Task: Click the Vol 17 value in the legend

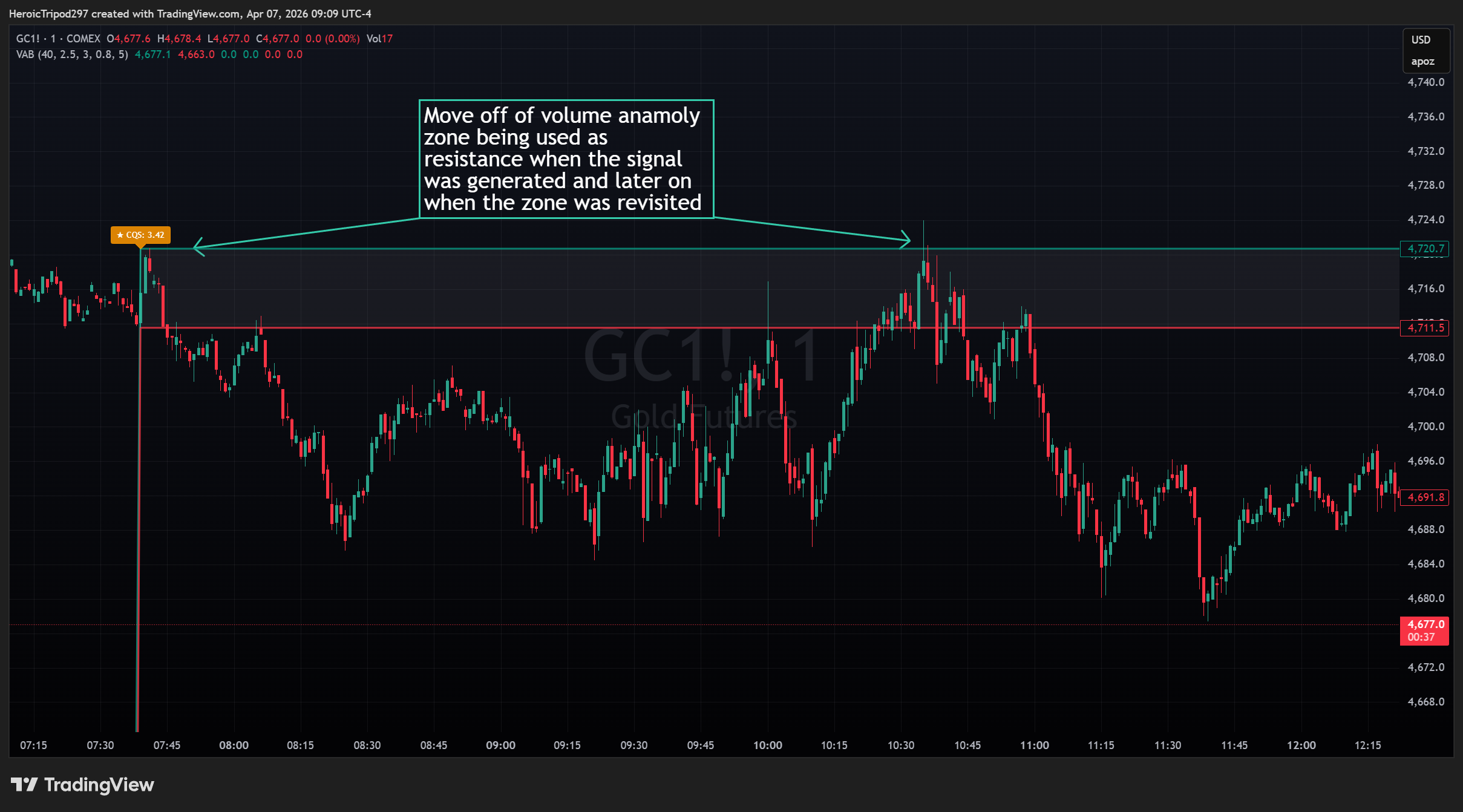Action: [x=379, y=39]
